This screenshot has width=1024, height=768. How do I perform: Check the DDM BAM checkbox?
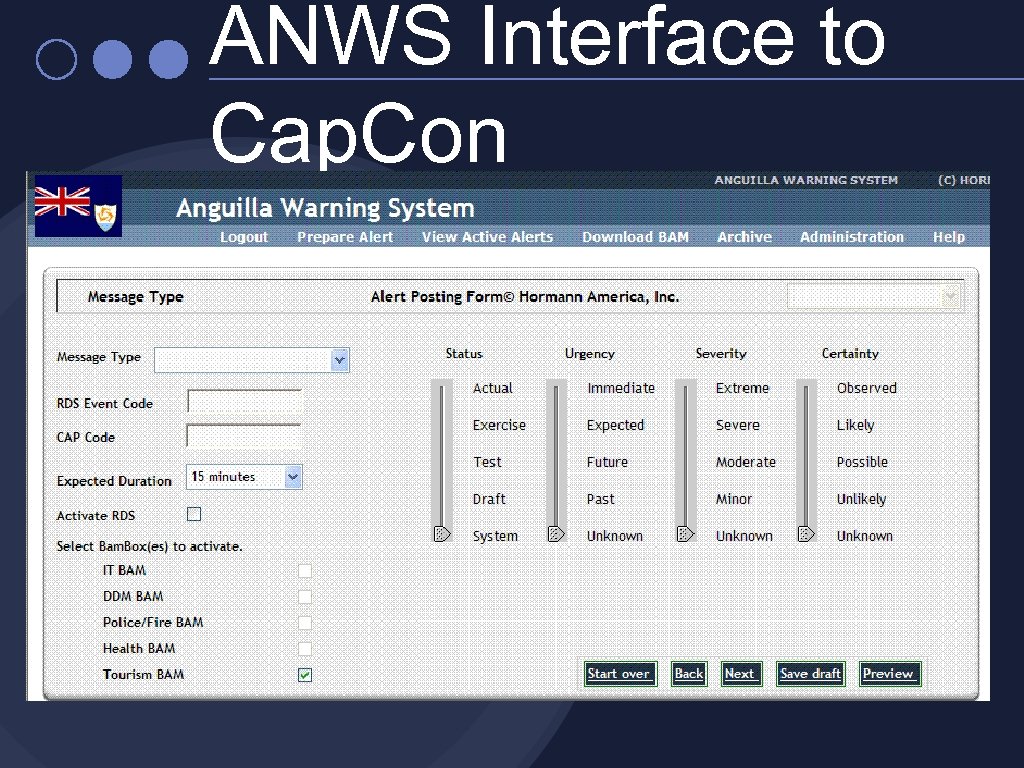(304, 597)
